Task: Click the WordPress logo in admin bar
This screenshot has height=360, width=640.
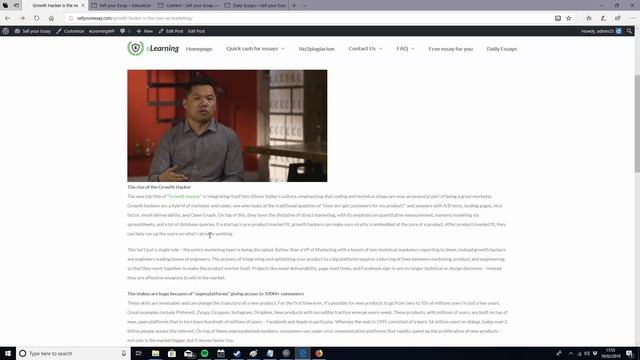Action: (x=6, y=31)
